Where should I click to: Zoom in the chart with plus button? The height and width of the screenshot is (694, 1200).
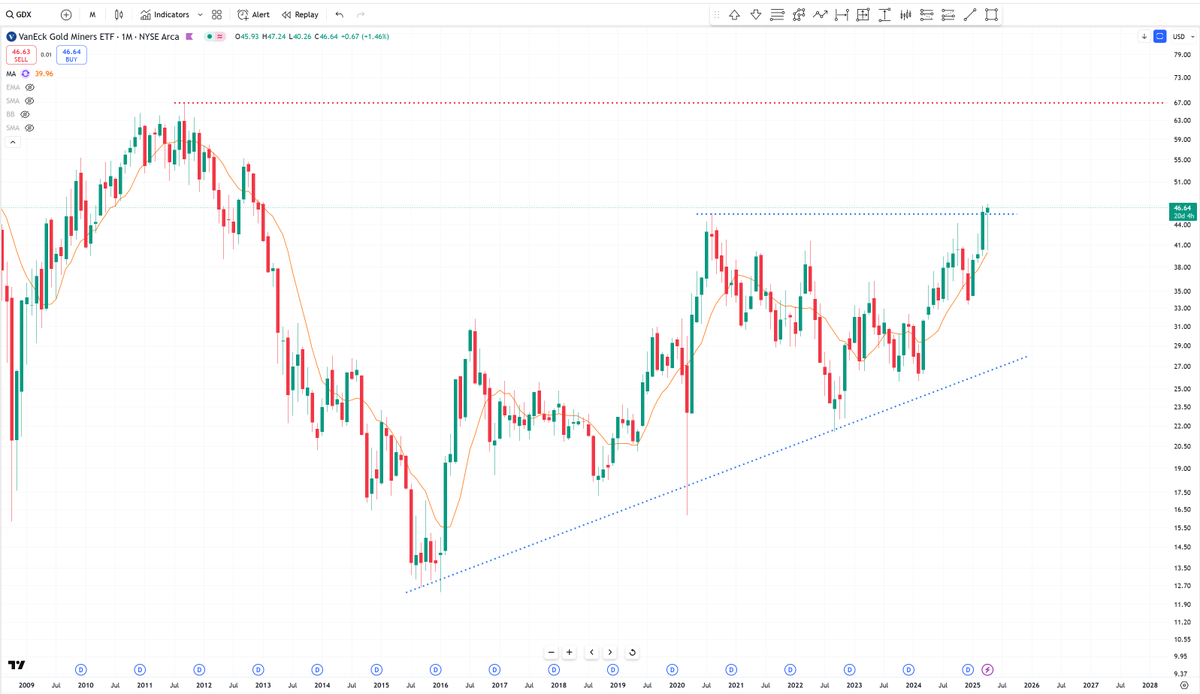coord(569,652)
